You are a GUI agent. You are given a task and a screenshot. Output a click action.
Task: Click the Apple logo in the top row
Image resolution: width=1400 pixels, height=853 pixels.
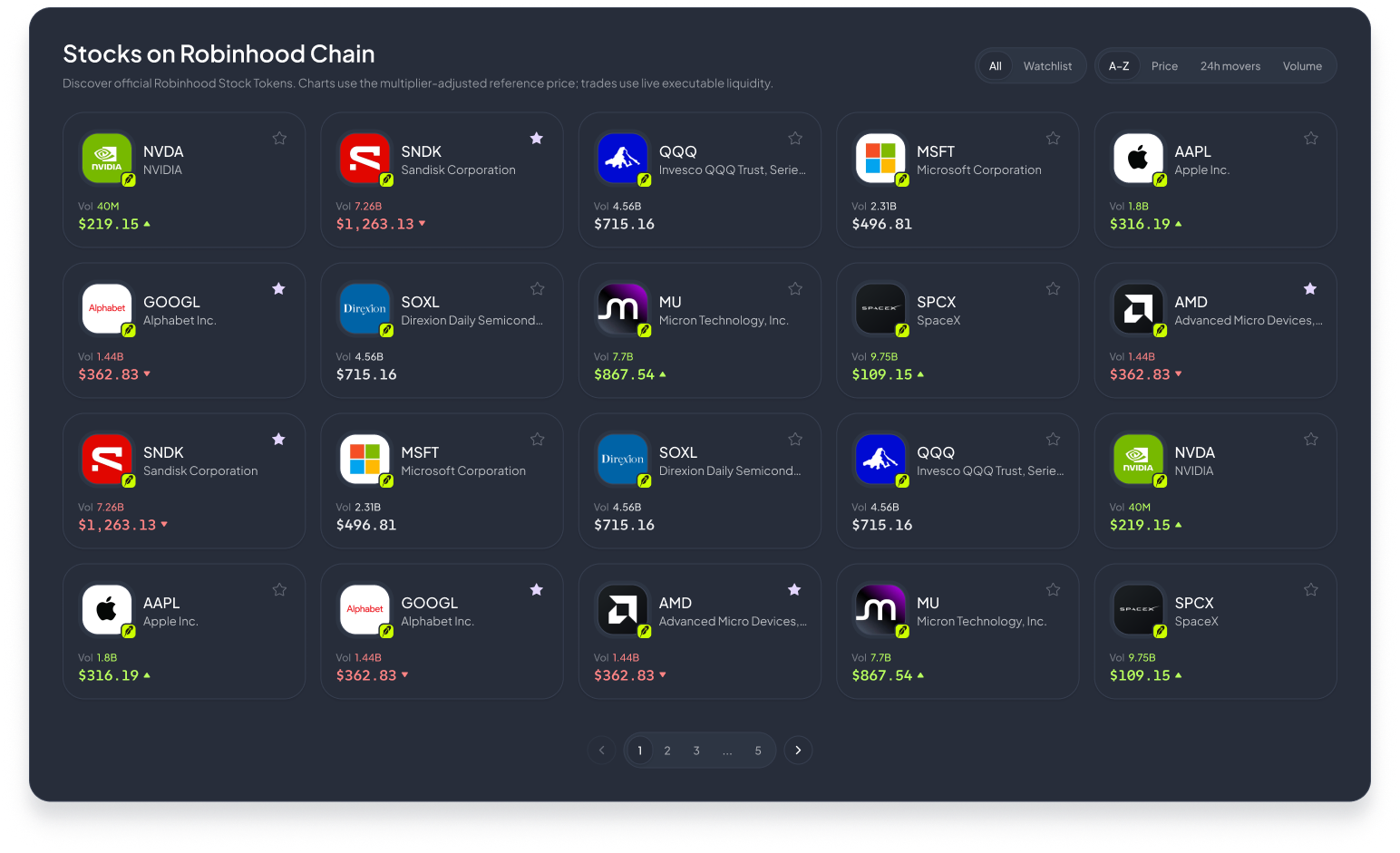pyautogui.click(x=1139, y=159)
